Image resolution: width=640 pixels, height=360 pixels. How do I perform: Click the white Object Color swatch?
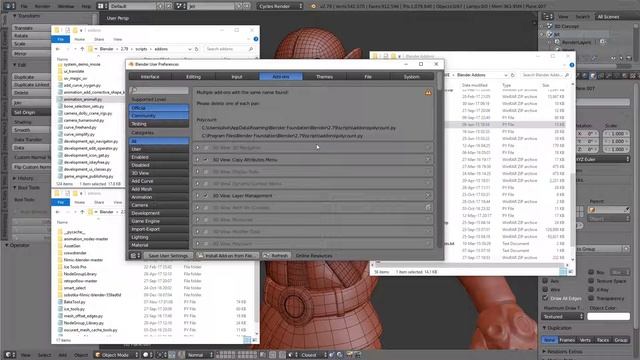pyautogui.click(x=608, y=316)
